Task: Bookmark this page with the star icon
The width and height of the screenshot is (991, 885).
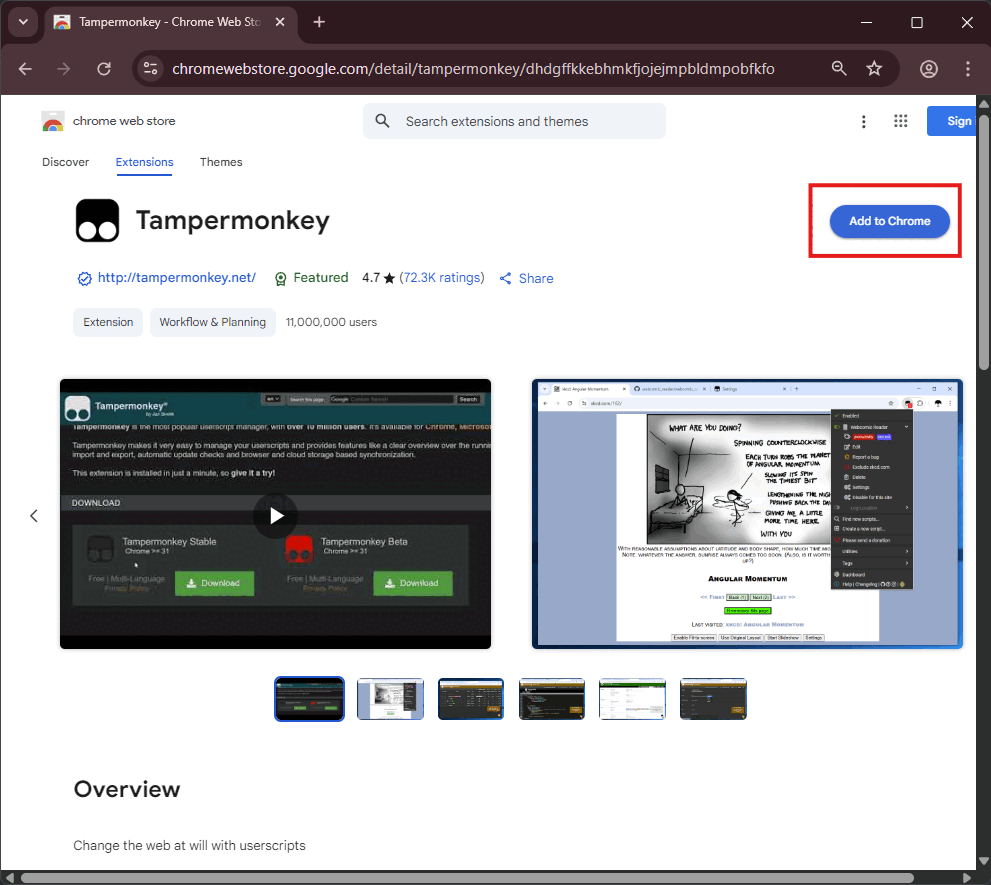Action: 874,69
